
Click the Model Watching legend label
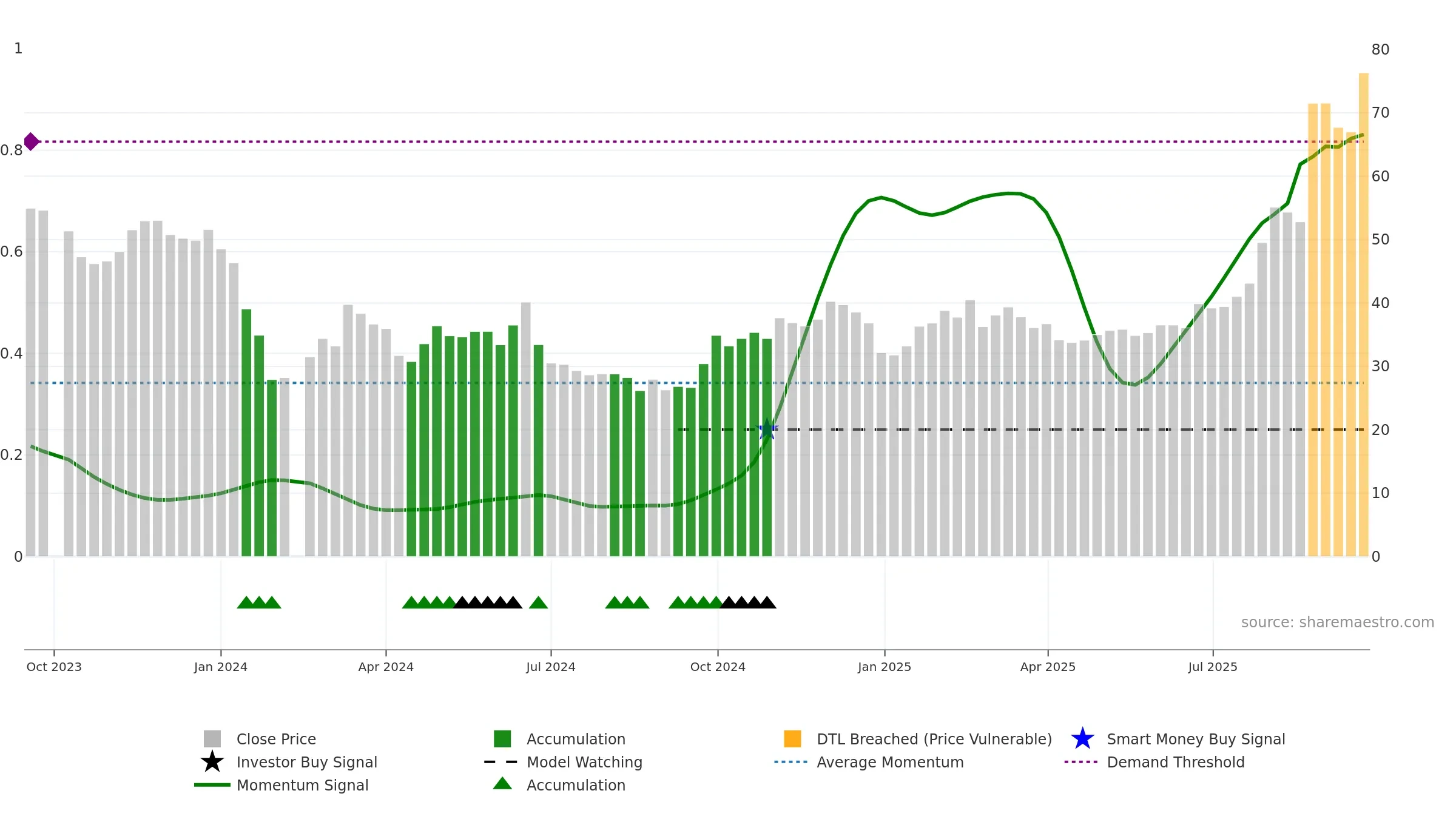(584, 762)
